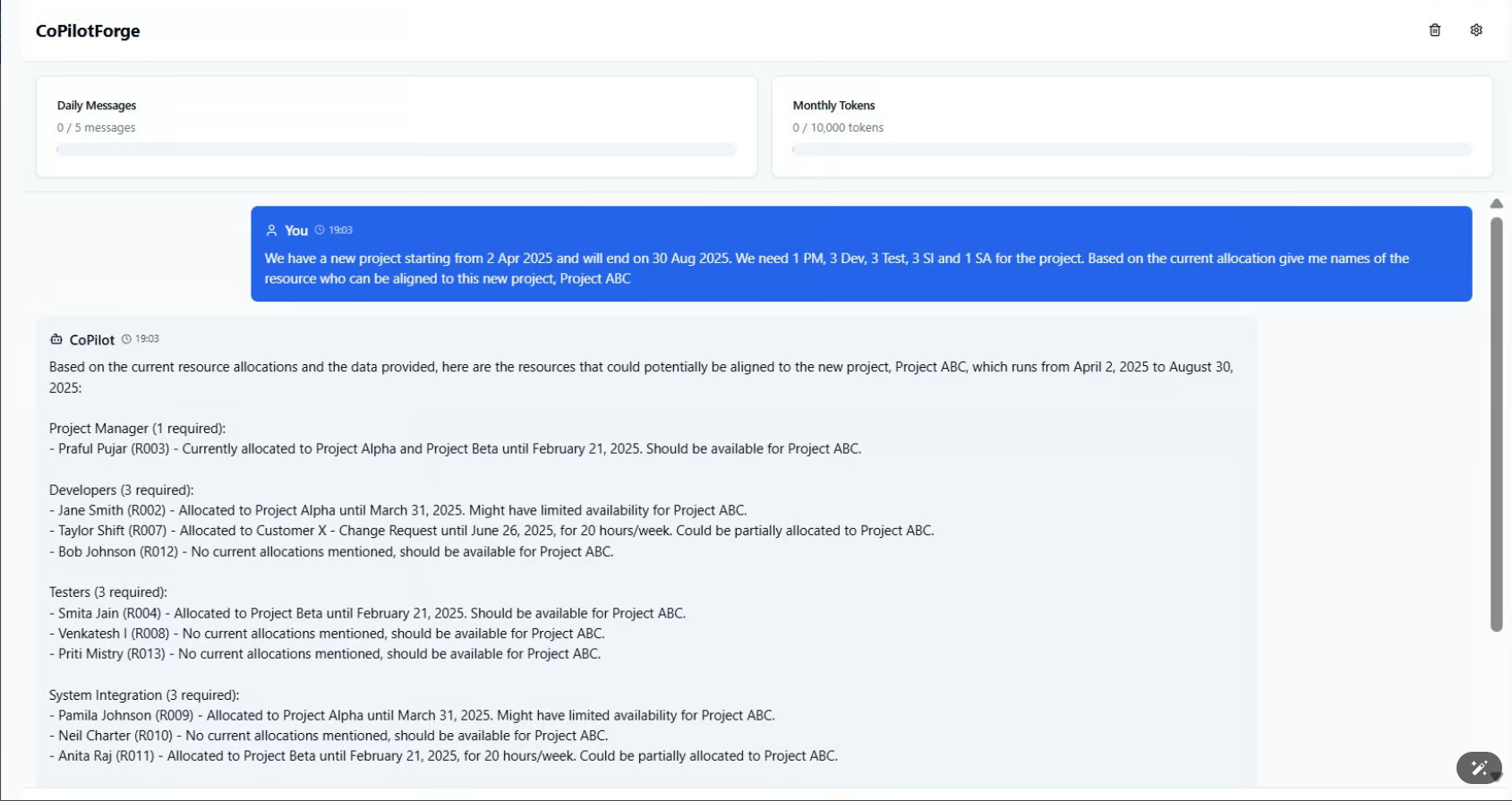
Task: Click the 'Project Manager (1 required):' heading
Action: 137,429
